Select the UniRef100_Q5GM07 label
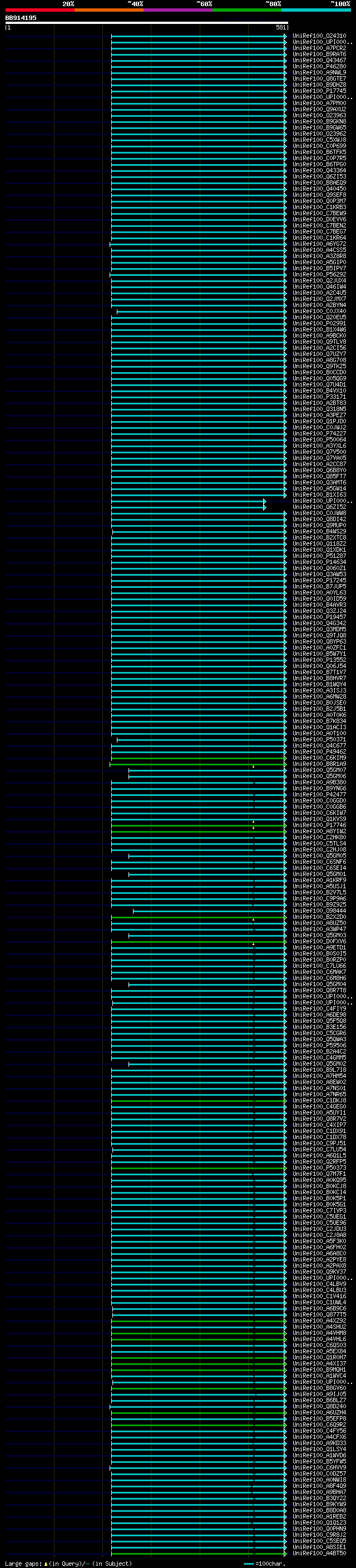The image size is (356, 1568). [x=319, y=770]
